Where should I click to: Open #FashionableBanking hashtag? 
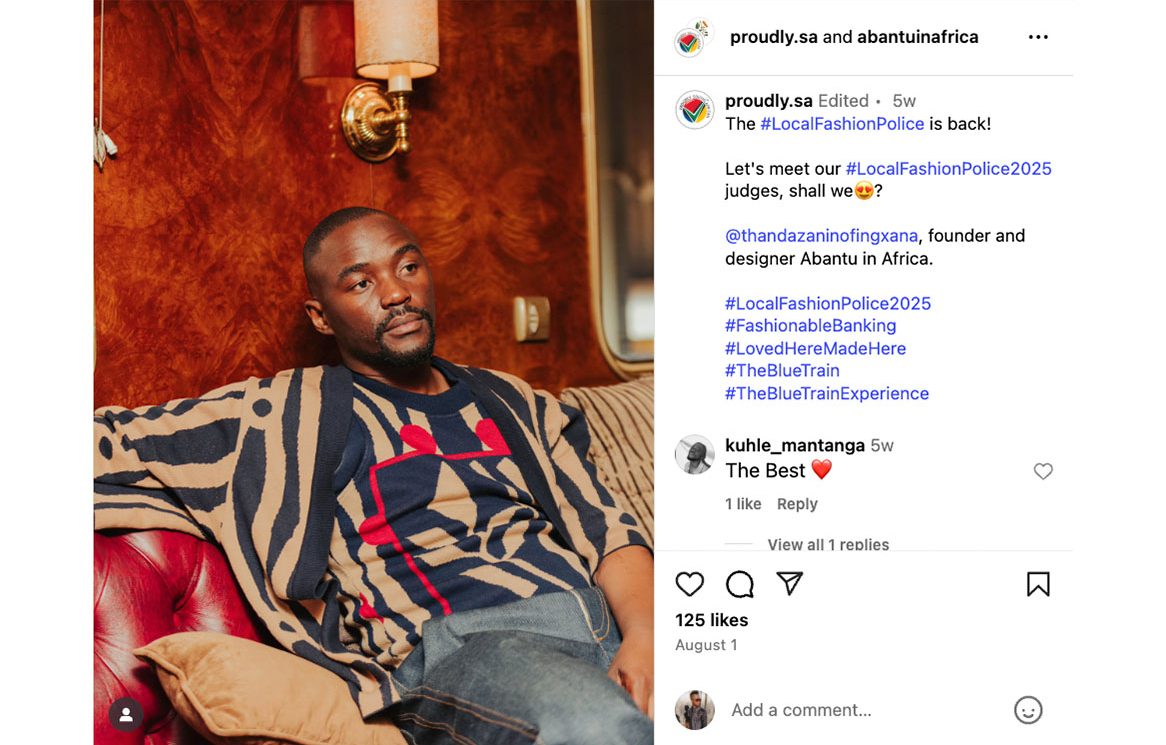tap(811, 326)
